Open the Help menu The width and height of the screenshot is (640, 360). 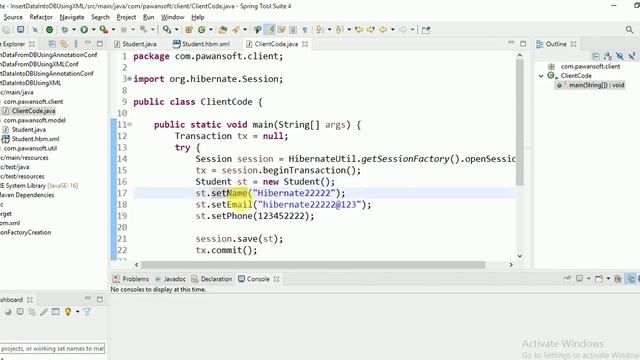coord(198,17)
